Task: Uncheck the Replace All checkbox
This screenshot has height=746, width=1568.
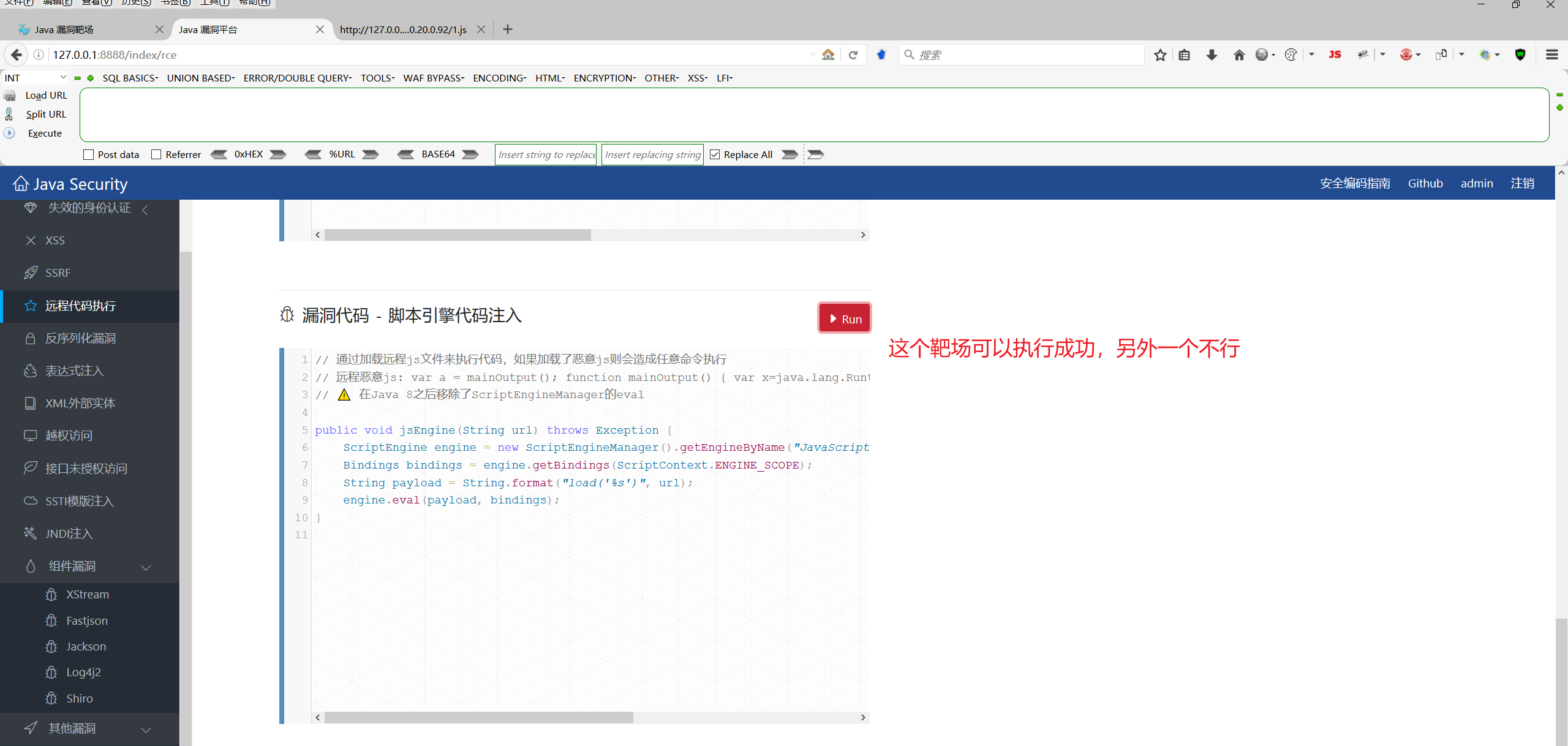Action: (715, 154)
